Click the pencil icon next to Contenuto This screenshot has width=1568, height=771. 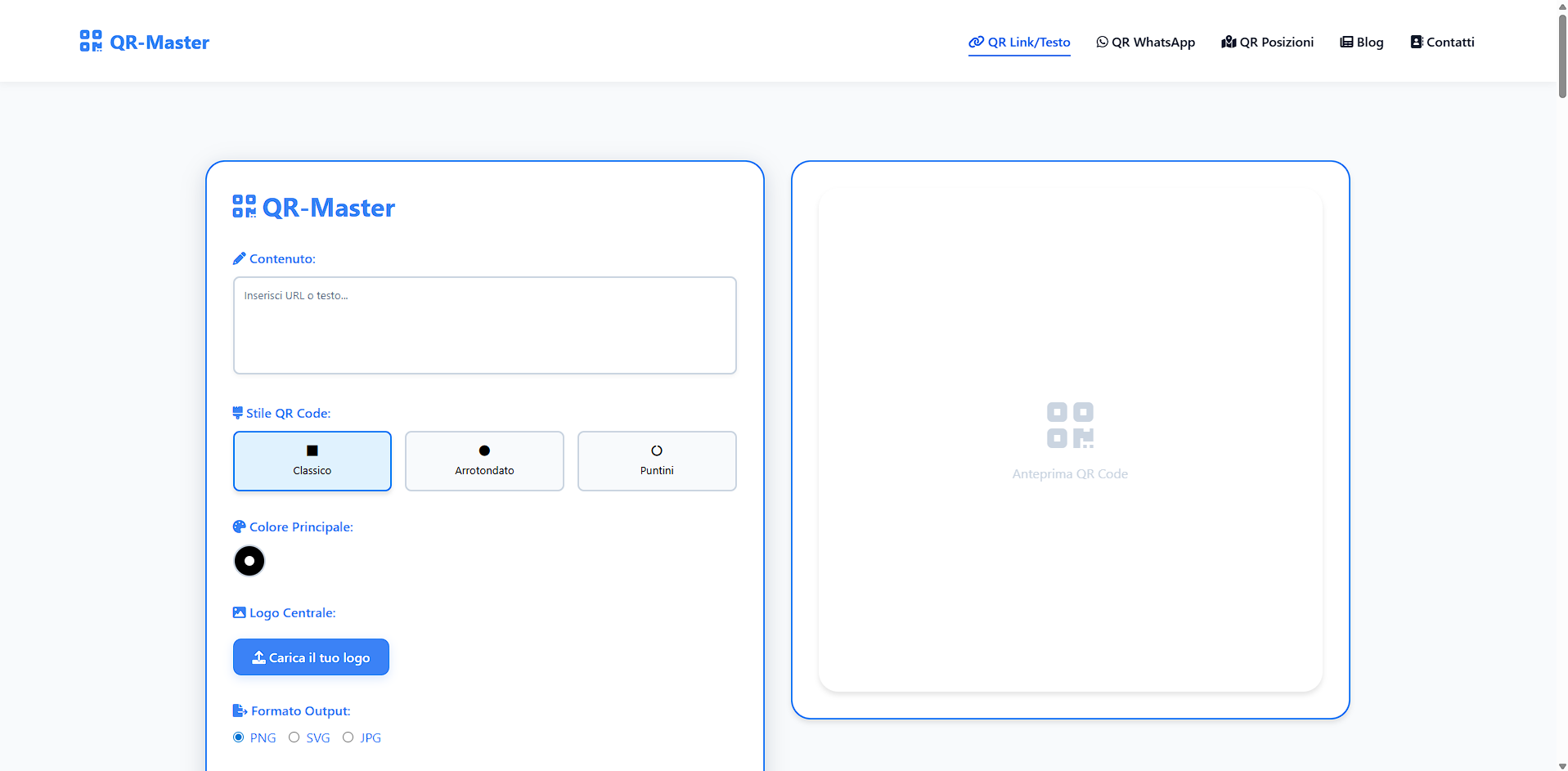(x=239, y=258)
